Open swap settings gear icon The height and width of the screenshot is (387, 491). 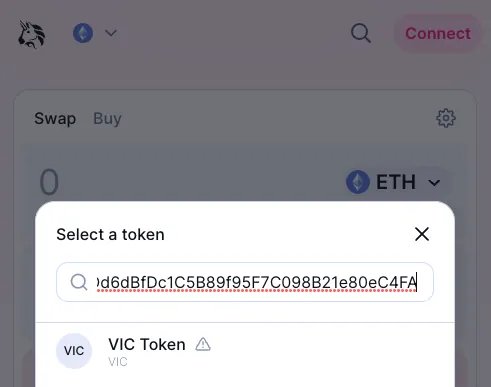point(446,118)
